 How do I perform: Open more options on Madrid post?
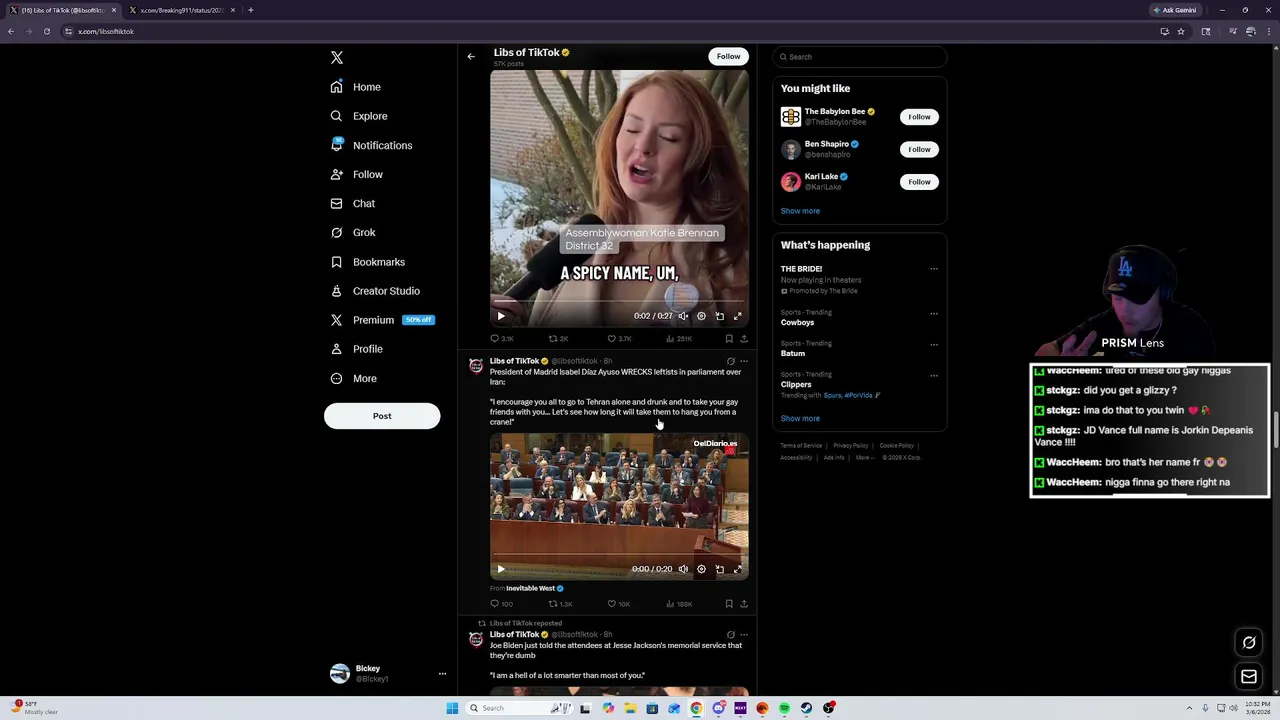click(x=743, y=361)
